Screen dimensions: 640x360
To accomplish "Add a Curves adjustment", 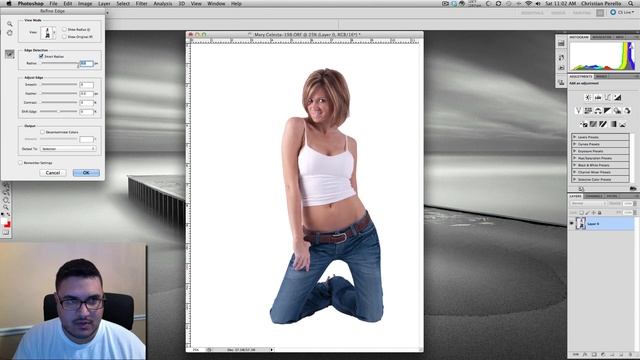I will click(x=608, y=98).
